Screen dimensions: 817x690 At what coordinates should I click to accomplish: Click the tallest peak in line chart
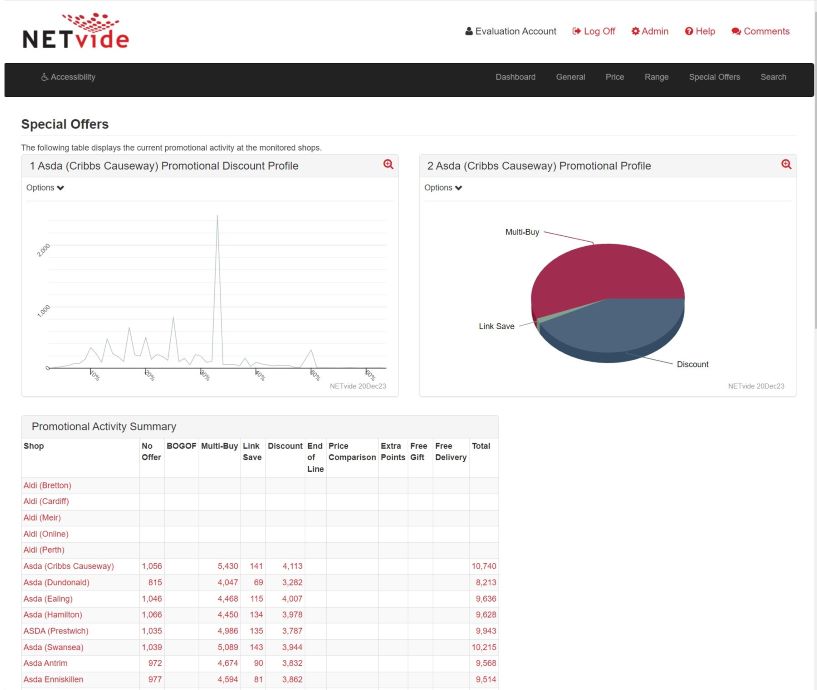[x=217, y=216]
